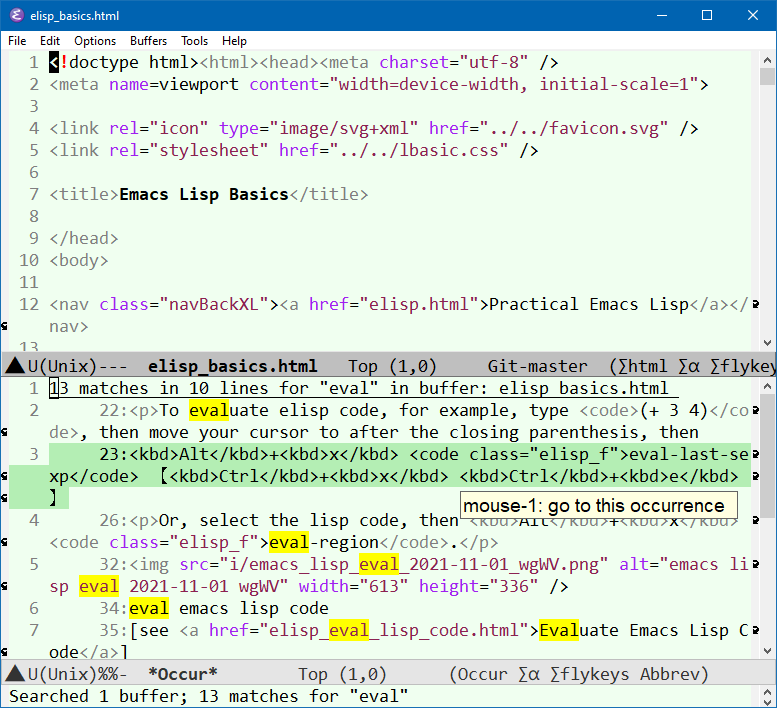Click the Emacs icon in title bar
777x708 pixels.
pos(16,15)
